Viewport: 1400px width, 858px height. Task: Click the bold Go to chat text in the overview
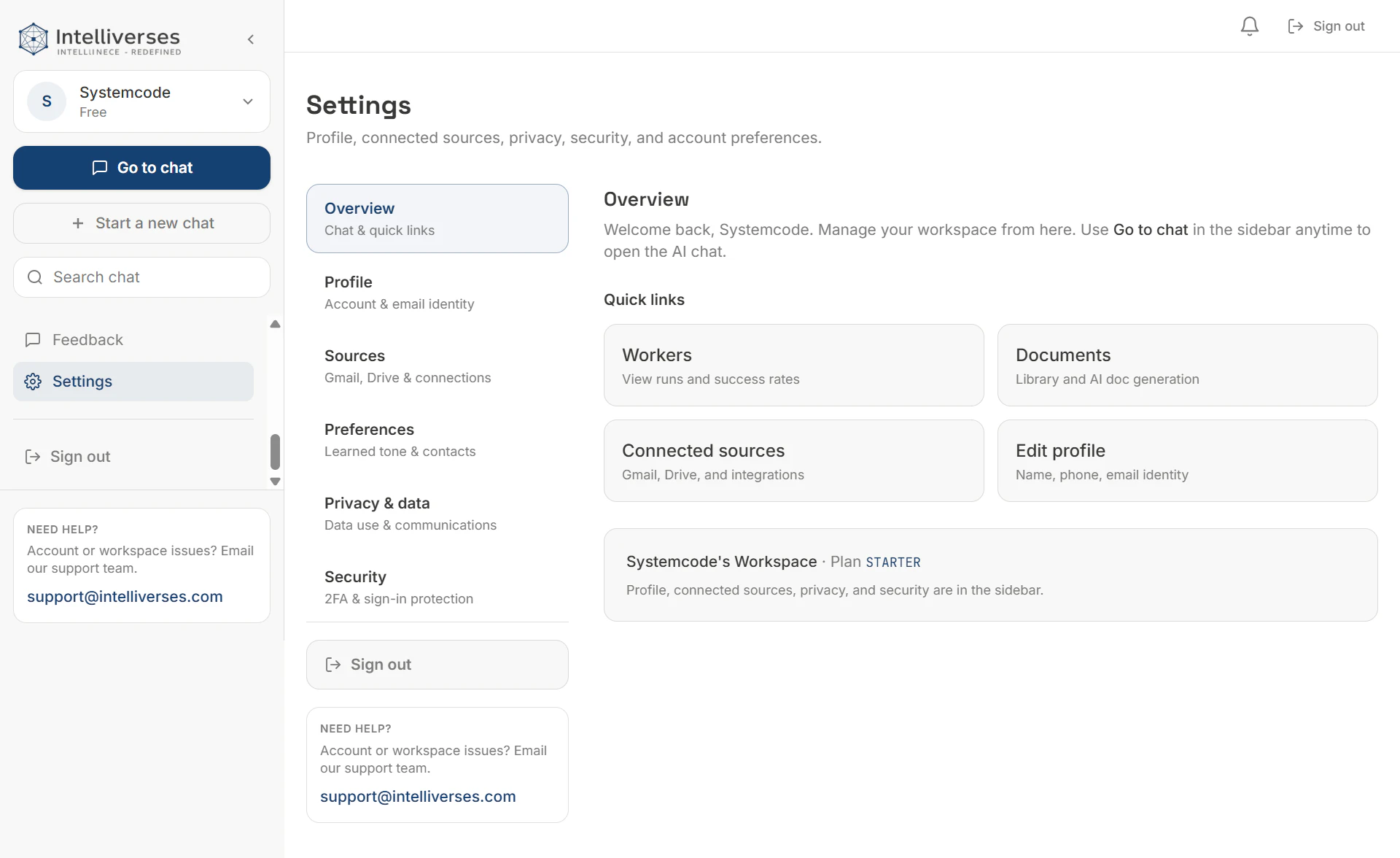click(x=1151, y=230)
